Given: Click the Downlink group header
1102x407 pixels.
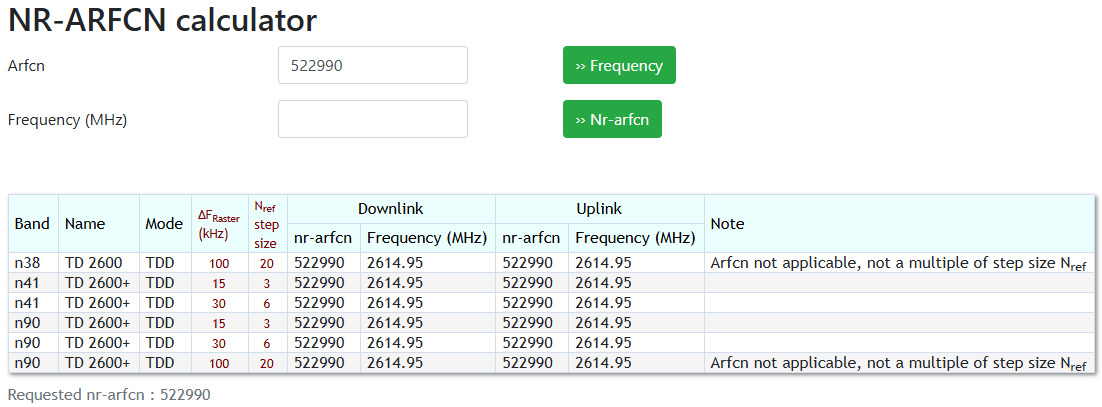Looking at the screenshot, I should [x=390, y=209].
